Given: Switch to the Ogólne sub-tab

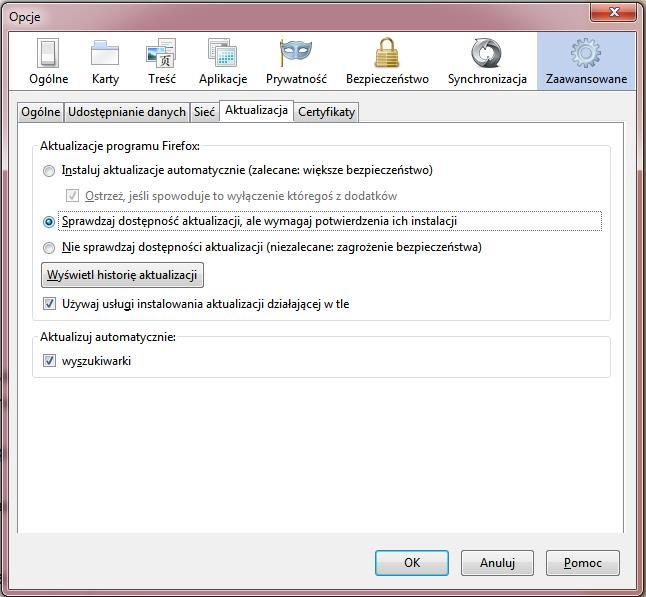Looking at the screenshot, I should (x=41, y=112).
